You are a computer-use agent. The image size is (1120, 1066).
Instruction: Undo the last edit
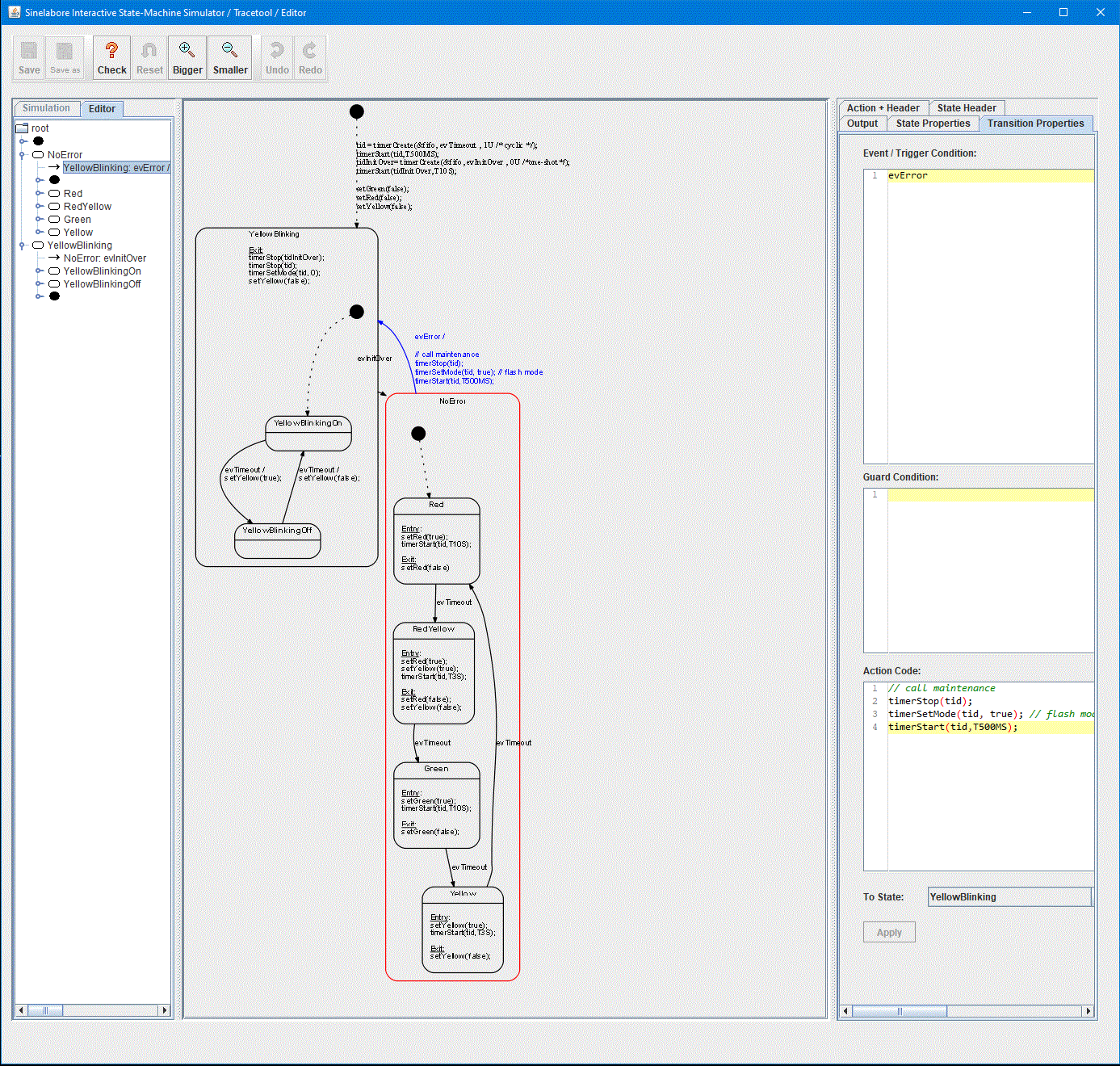[x=276, y=57]
